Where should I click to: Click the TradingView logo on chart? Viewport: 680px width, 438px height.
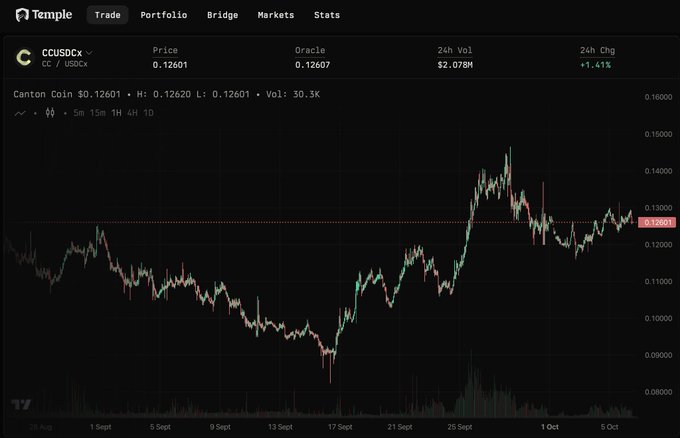pyautogui.click(x=21, y=405)
